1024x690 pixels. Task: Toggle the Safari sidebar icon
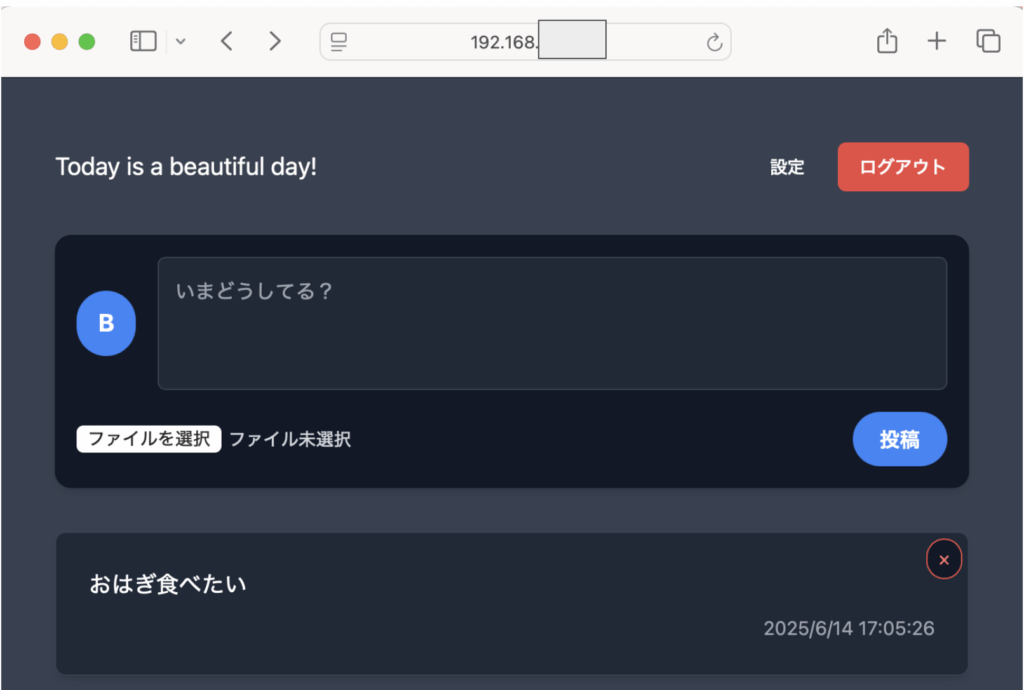click(x=143, y=41)
